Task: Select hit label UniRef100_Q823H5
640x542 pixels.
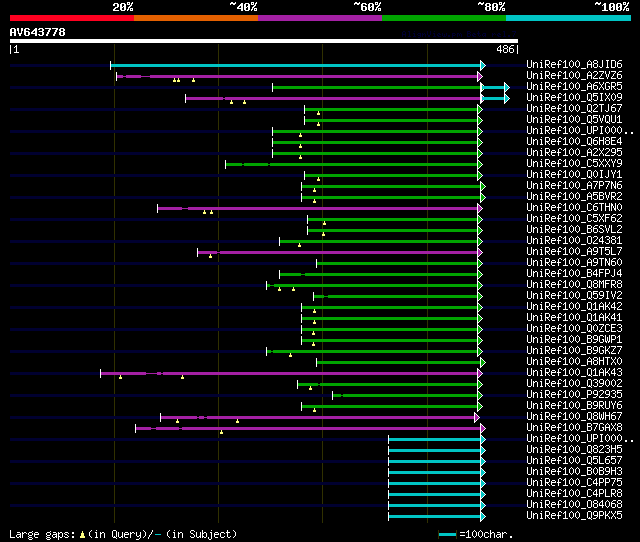Action: pyautogui.click(x=574, y=450)
